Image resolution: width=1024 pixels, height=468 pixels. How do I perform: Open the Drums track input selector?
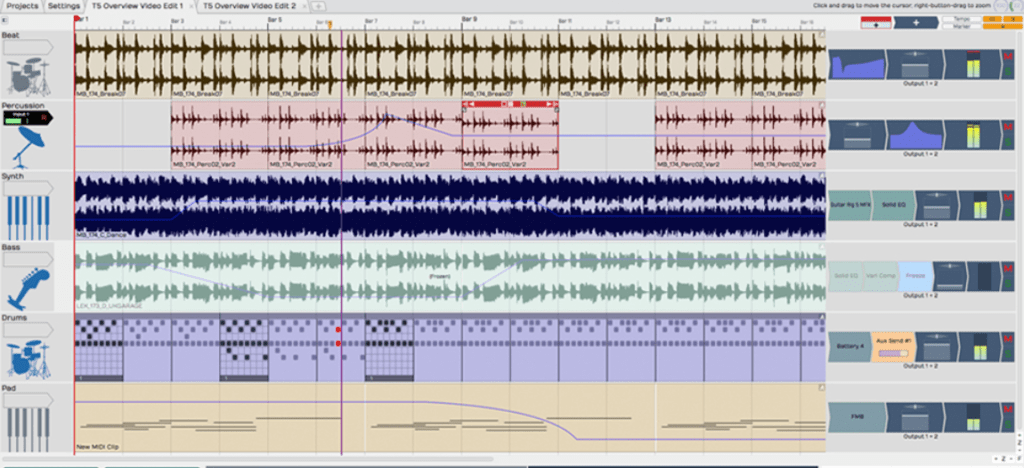(x=27, y=330)
